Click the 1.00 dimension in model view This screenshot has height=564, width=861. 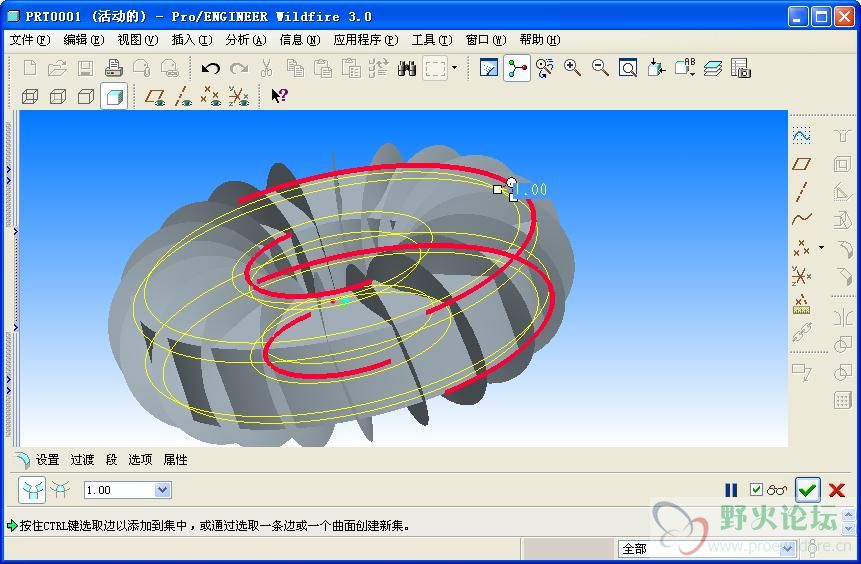531,189
